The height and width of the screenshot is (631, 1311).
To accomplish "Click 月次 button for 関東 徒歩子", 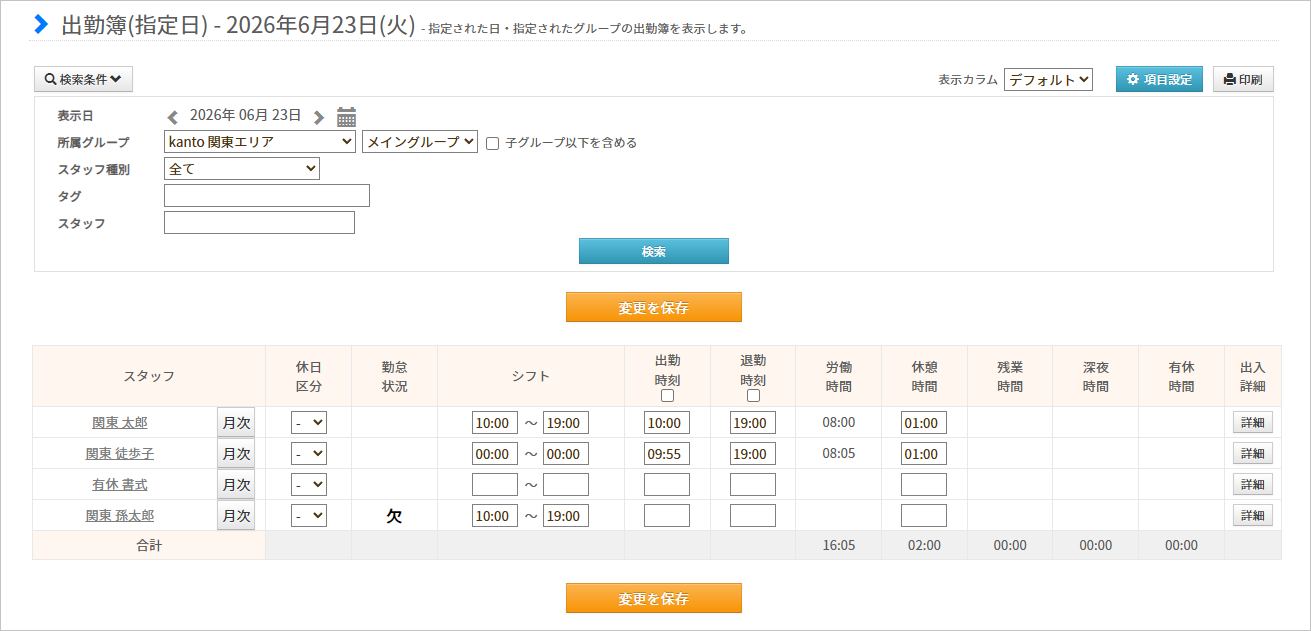I will point(236,454).
